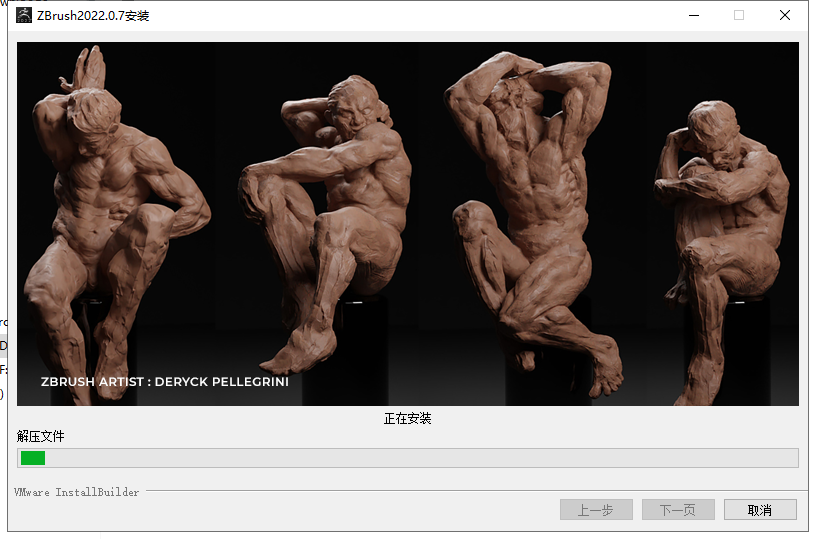The height and width of the screenshot is (539, 816).
Task: Click the empty title bar area
Action: click(x=400, y=15)
